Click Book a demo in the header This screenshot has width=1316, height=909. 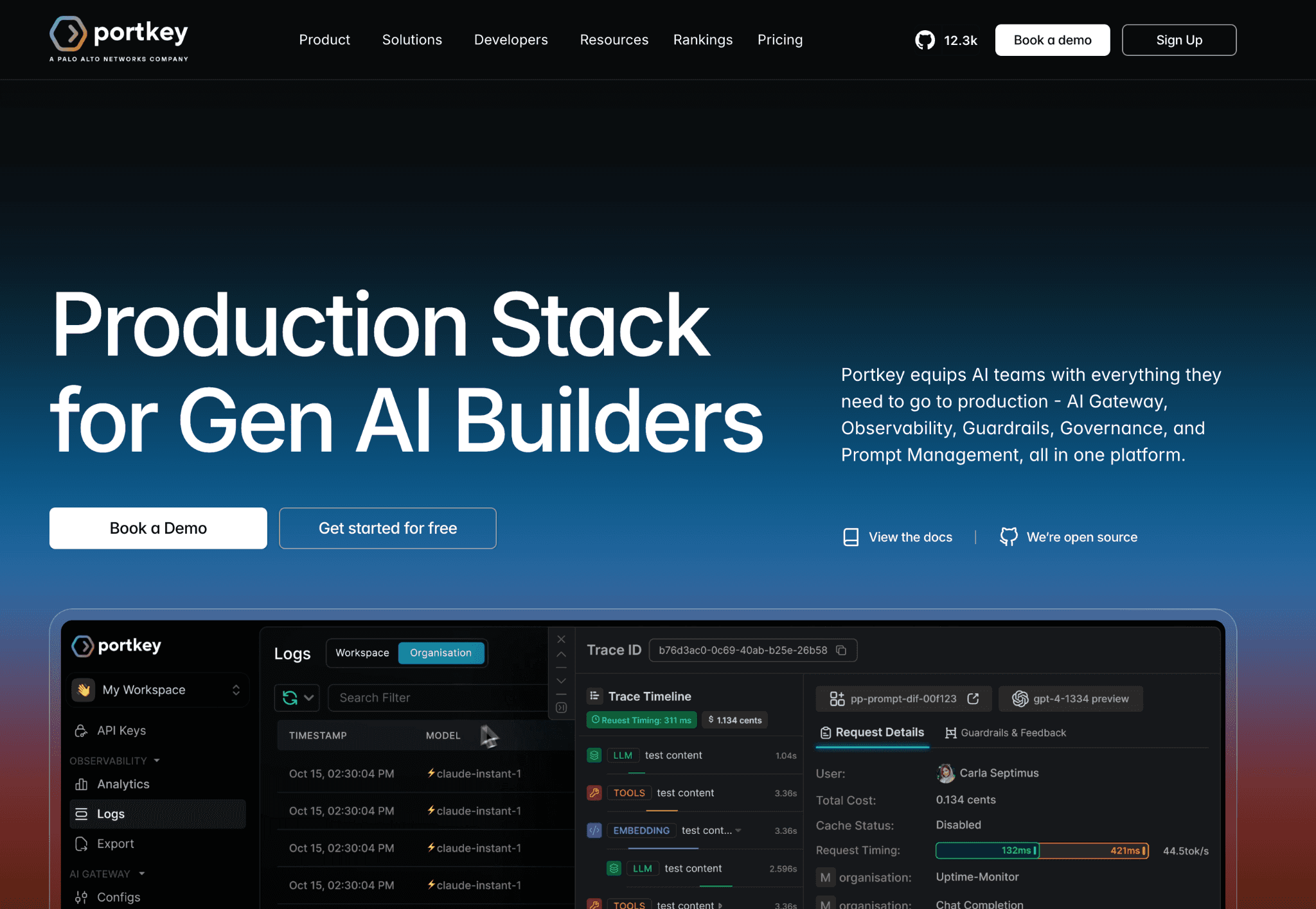1053,40
